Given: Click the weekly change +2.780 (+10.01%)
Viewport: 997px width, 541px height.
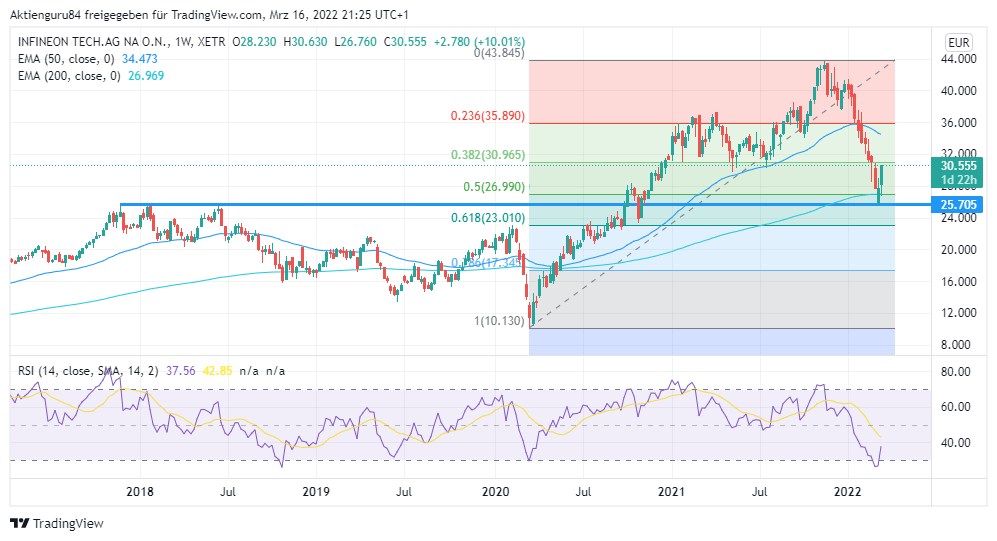Looking at the screenshot, I should coord(479,42).
